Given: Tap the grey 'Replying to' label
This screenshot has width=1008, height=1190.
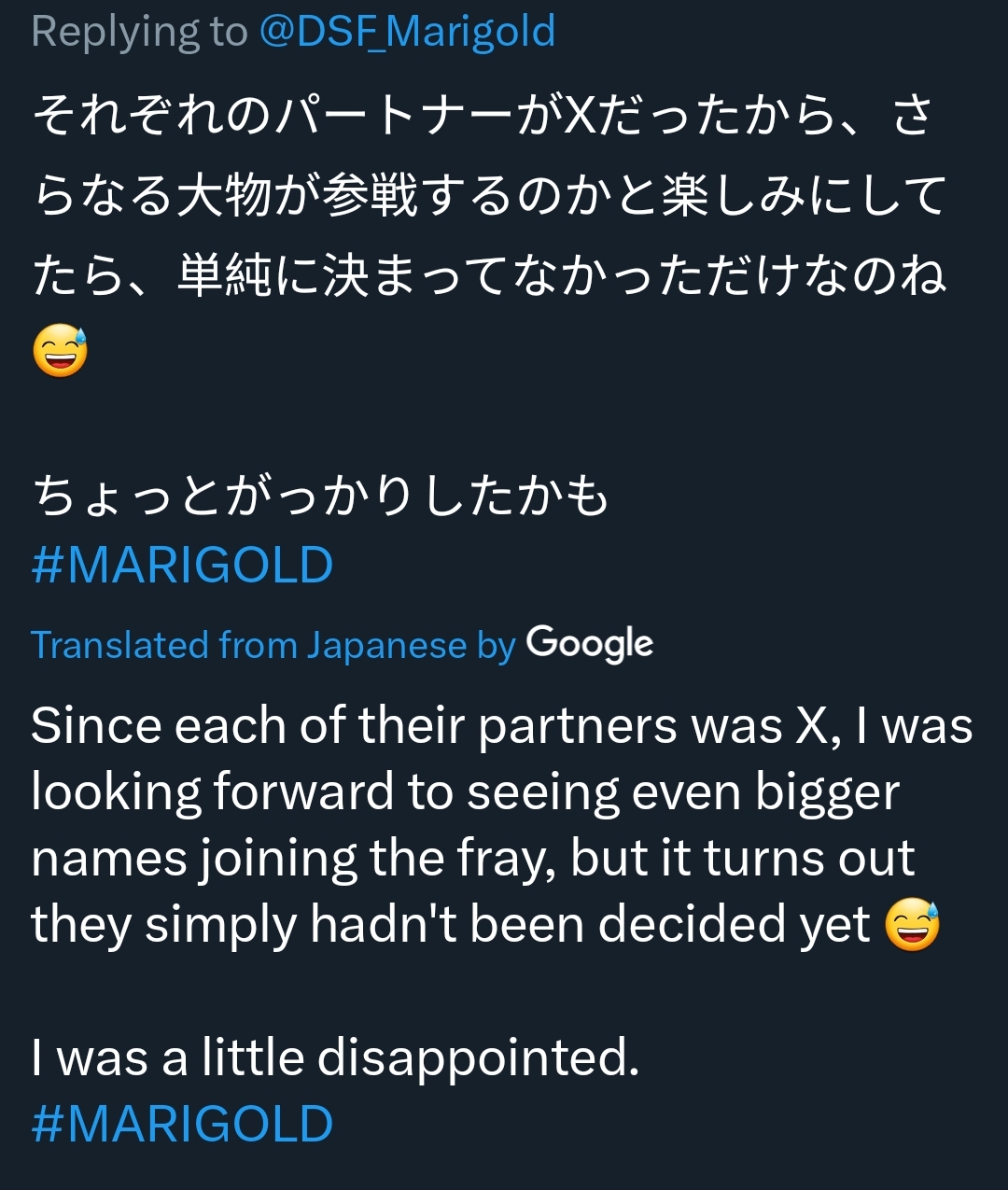Looking at the screenshot, I should (139, 33).
